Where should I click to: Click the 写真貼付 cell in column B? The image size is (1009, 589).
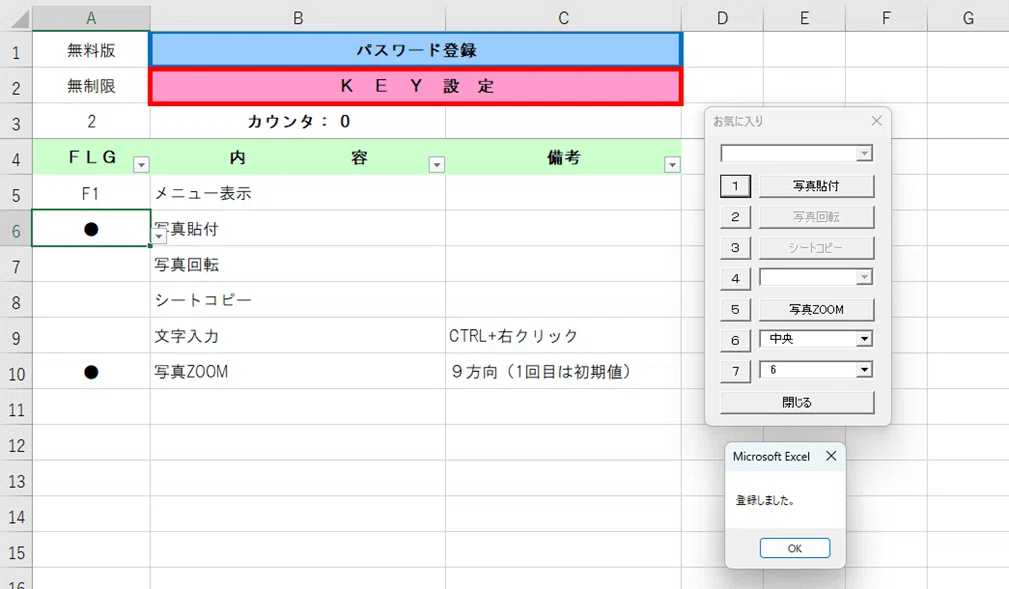pos(298,229)
